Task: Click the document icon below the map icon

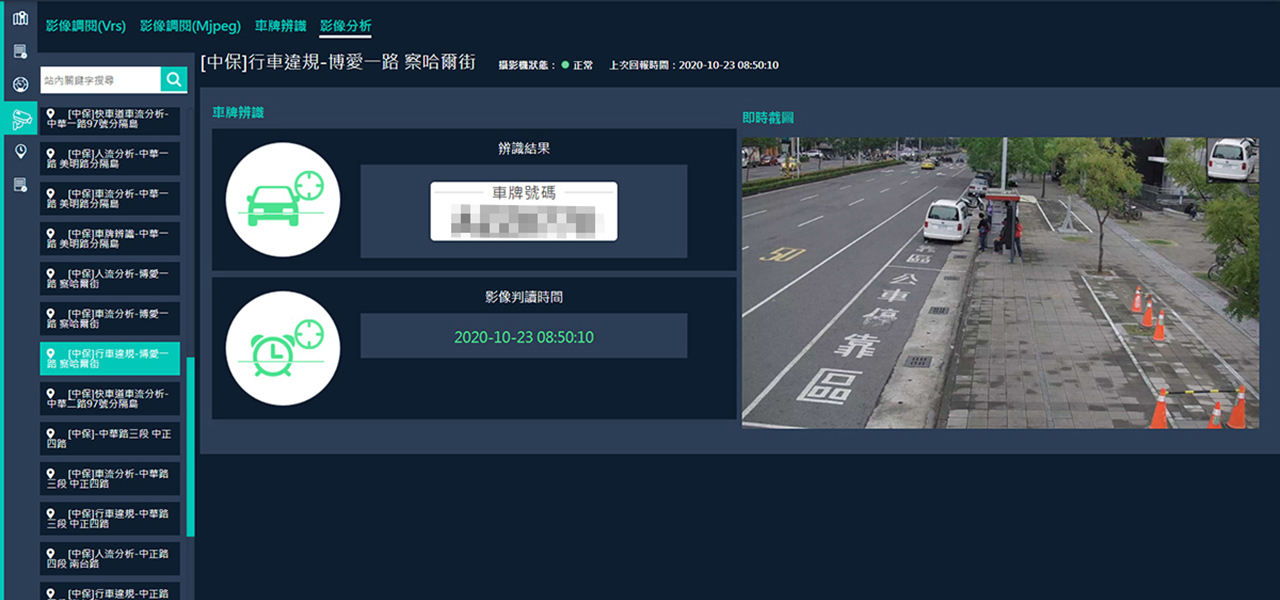Action: 20,51
